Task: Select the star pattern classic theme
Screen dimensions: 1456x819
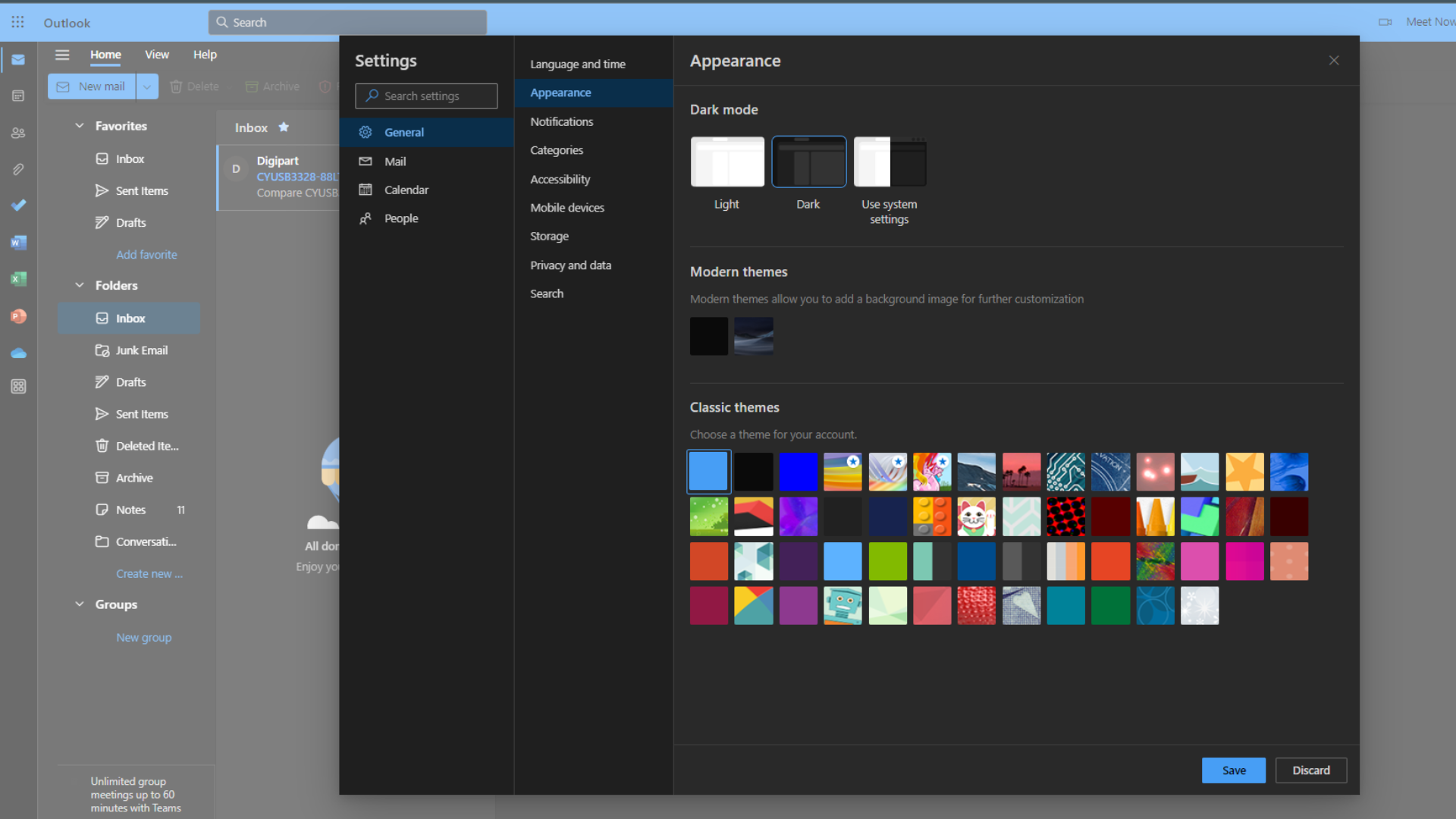Action: pos(1245,472)
